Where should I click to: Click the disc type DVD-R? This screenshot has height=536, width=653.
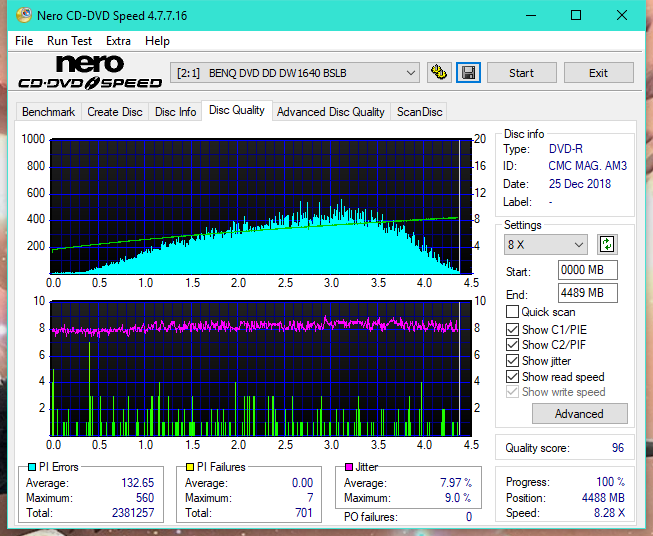click(566, 149)
